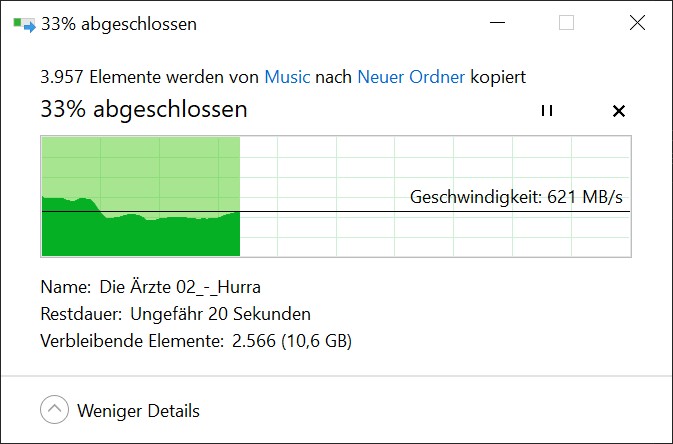Image resolution: width=673 pixels, height=444 pixels.
Task: Minimize the copy dialog window
Action: (497, 24)
